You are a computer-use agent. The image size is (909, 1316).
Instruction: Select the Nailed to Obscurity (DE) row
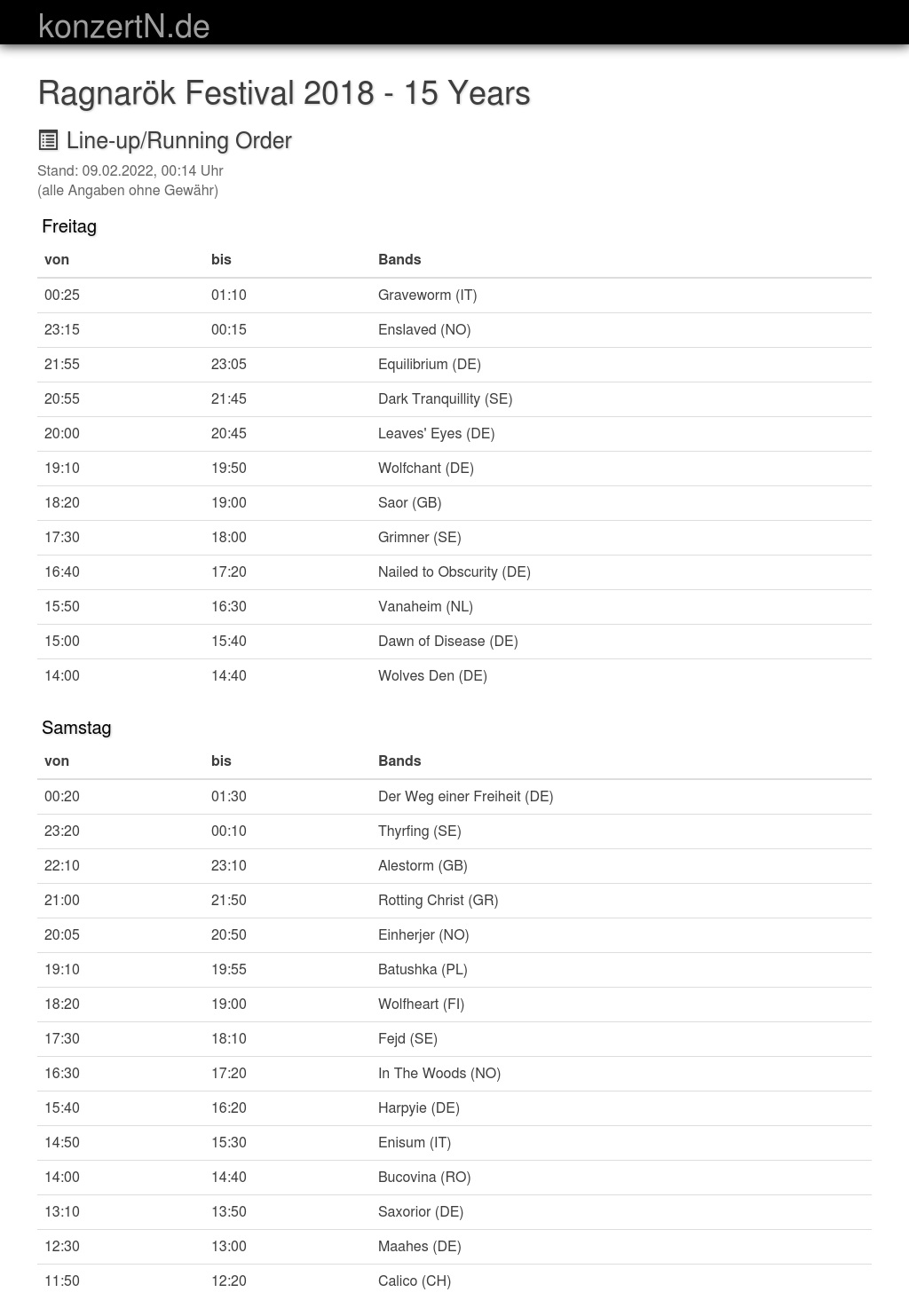coord(454,571)
